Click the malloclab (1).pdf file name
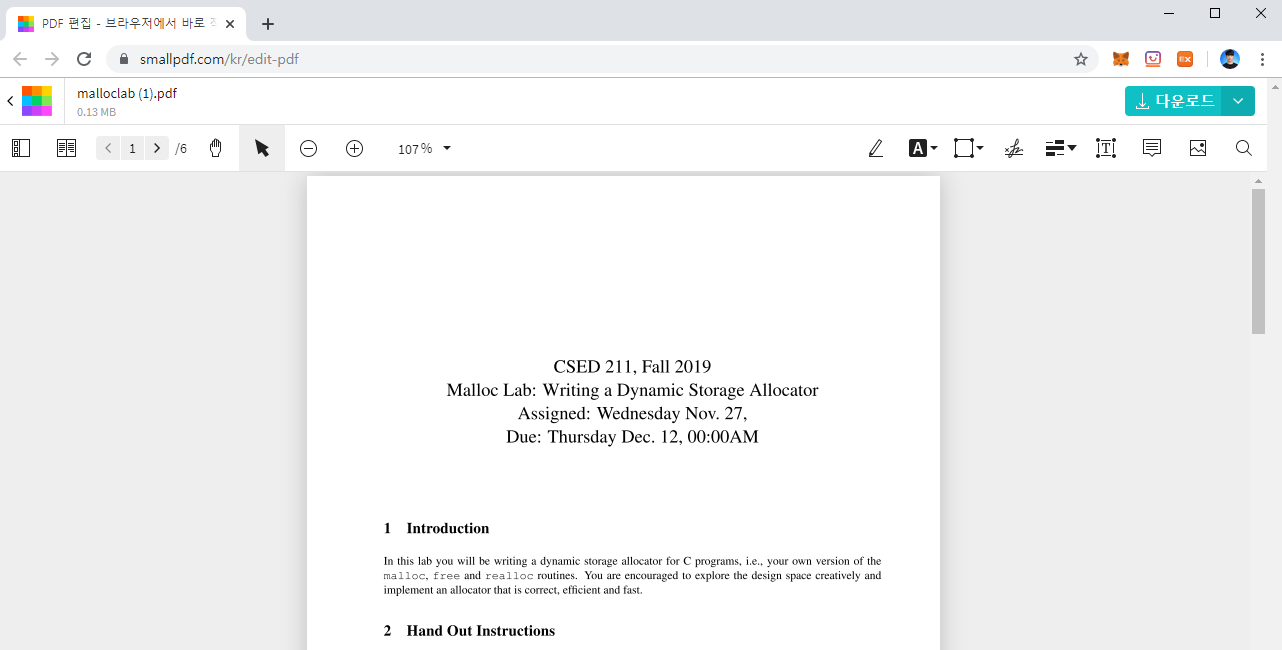1282x650 pixels. [x=127, y=93]
